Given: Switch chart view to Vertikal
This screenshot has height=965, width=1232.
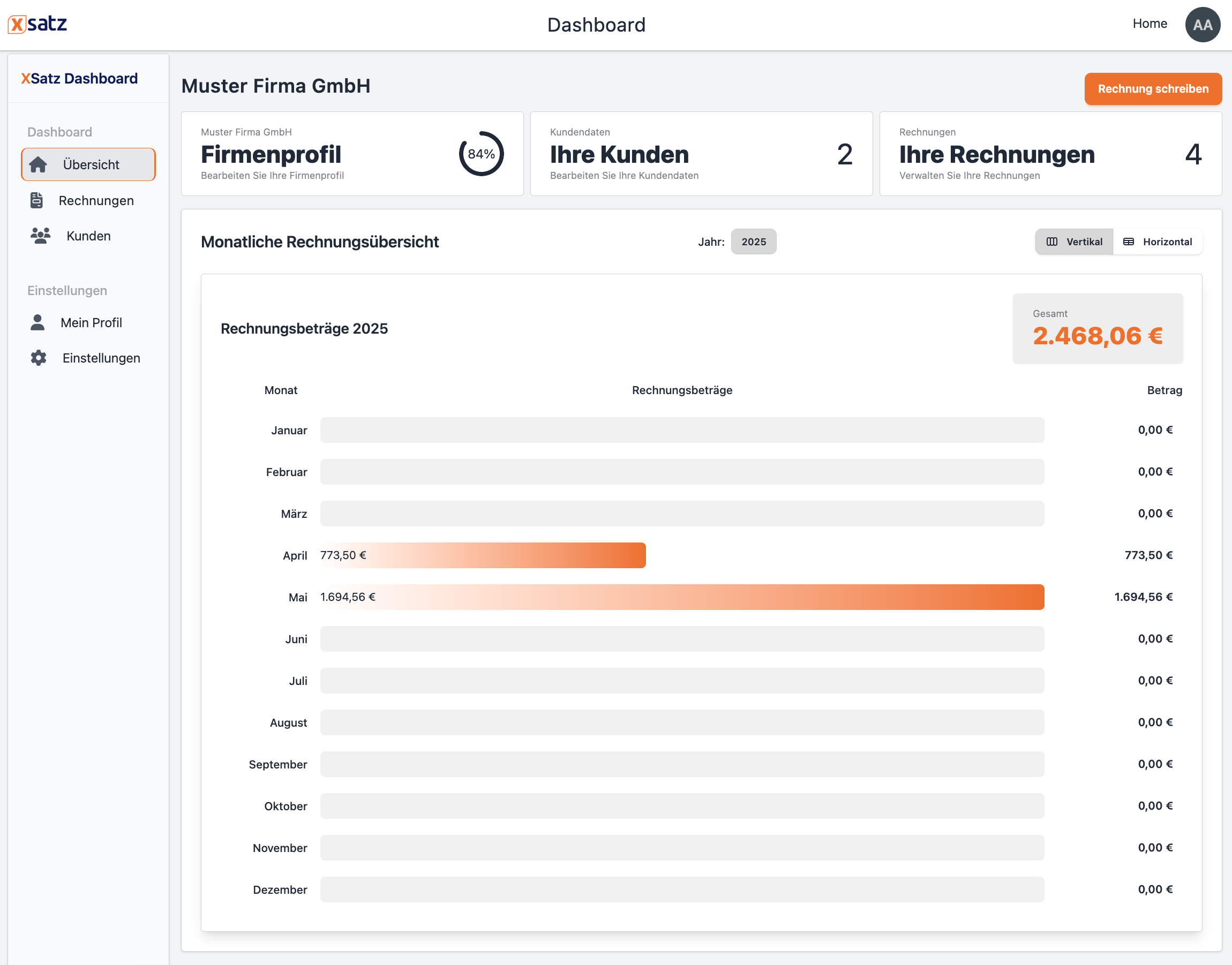Looking at the screenshot, I should click(x=1074, y=242).
